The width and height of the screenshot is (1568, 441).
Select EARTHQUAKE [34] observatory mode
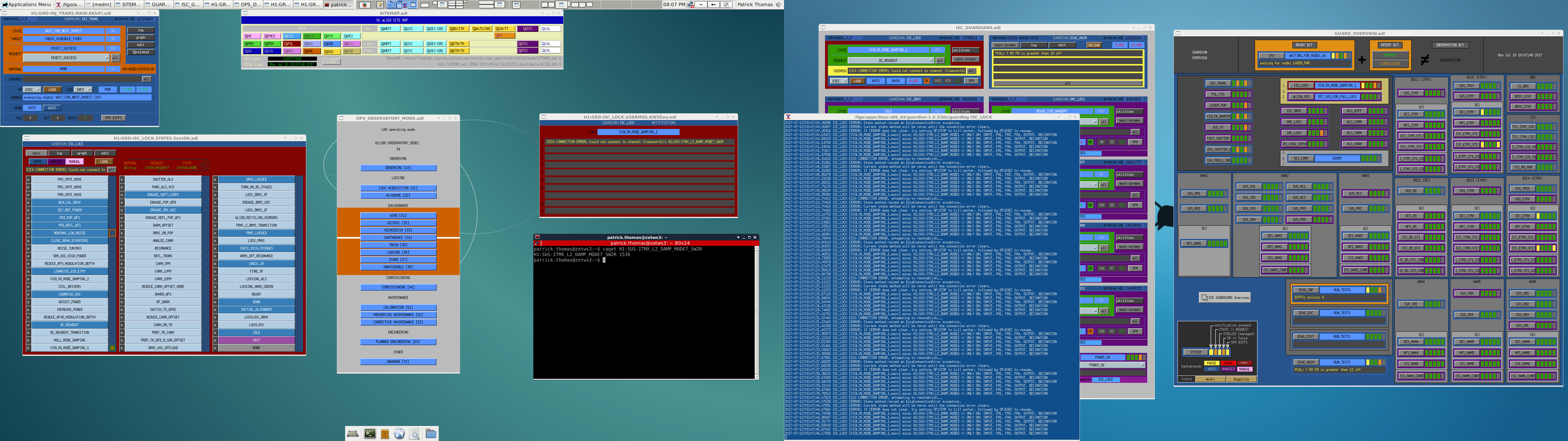[x=398, y=238]
